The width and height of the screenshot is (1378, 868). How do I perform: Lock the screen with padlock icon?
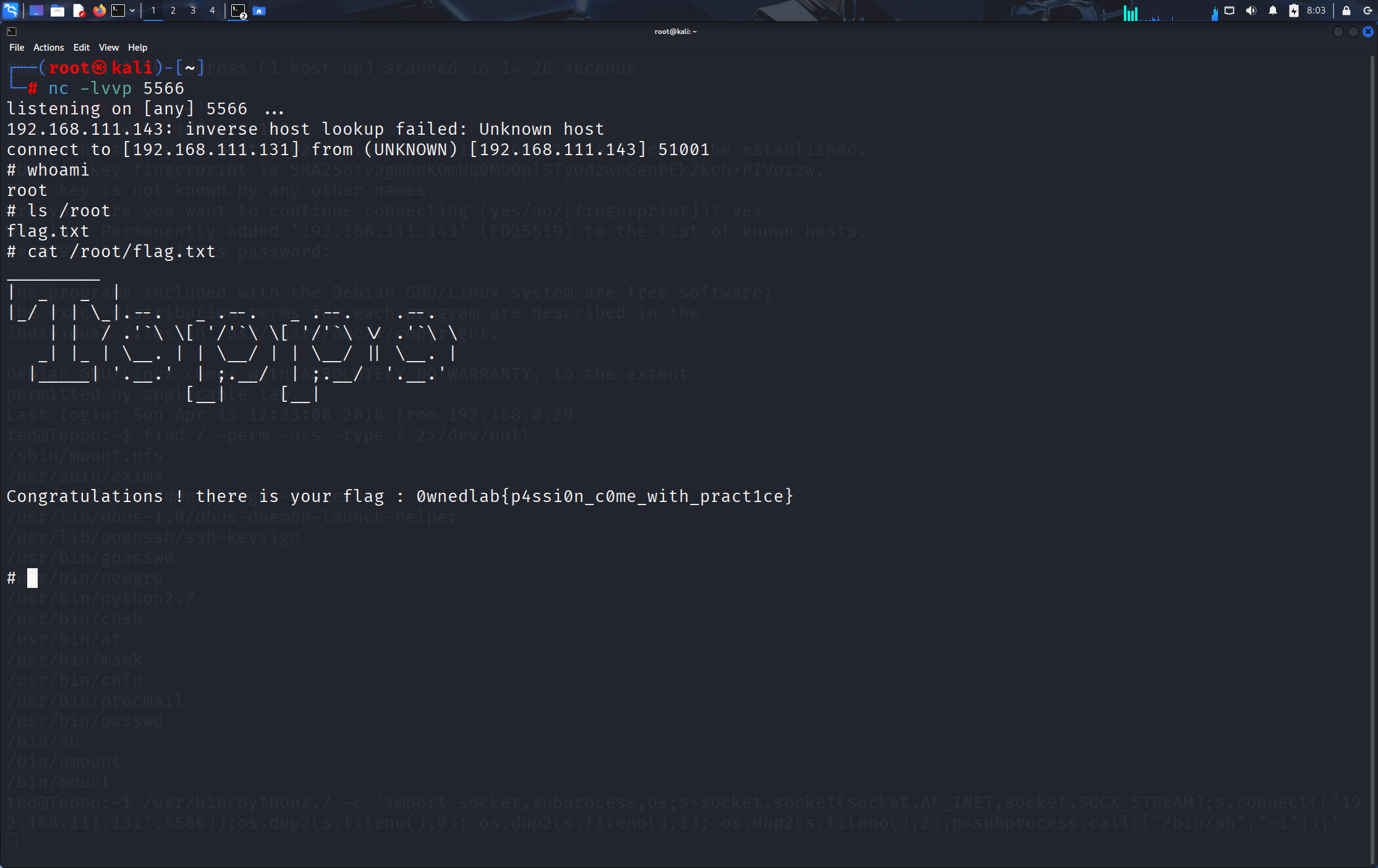pos(1346,11)
